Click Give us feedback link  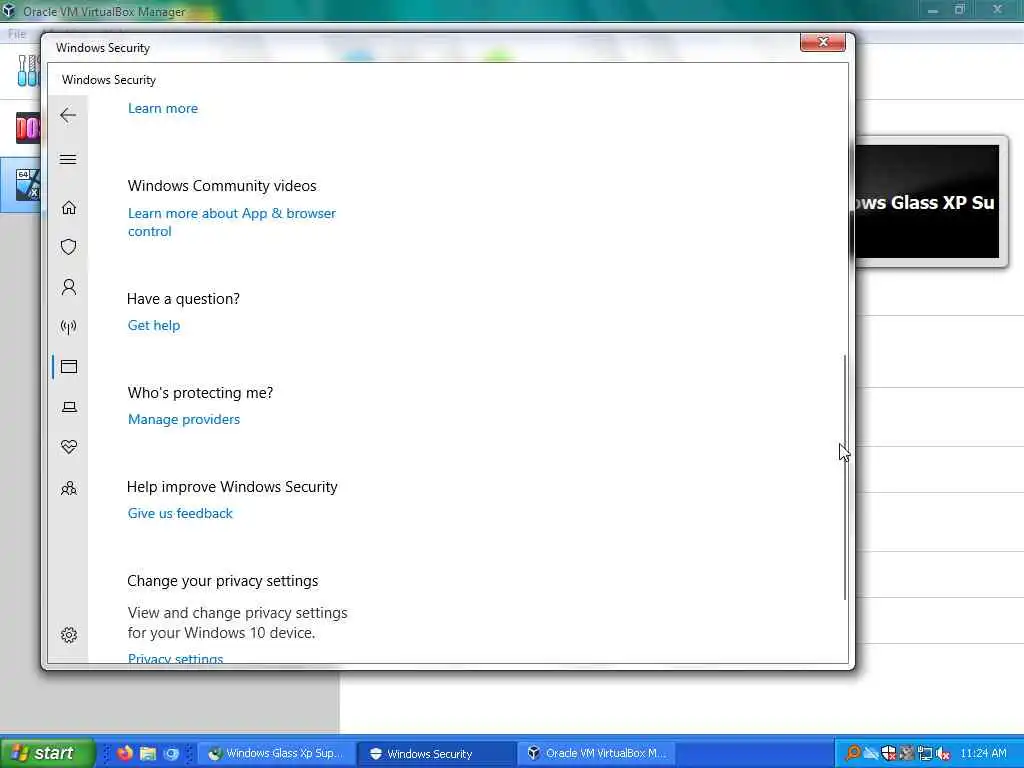point(180,513)
